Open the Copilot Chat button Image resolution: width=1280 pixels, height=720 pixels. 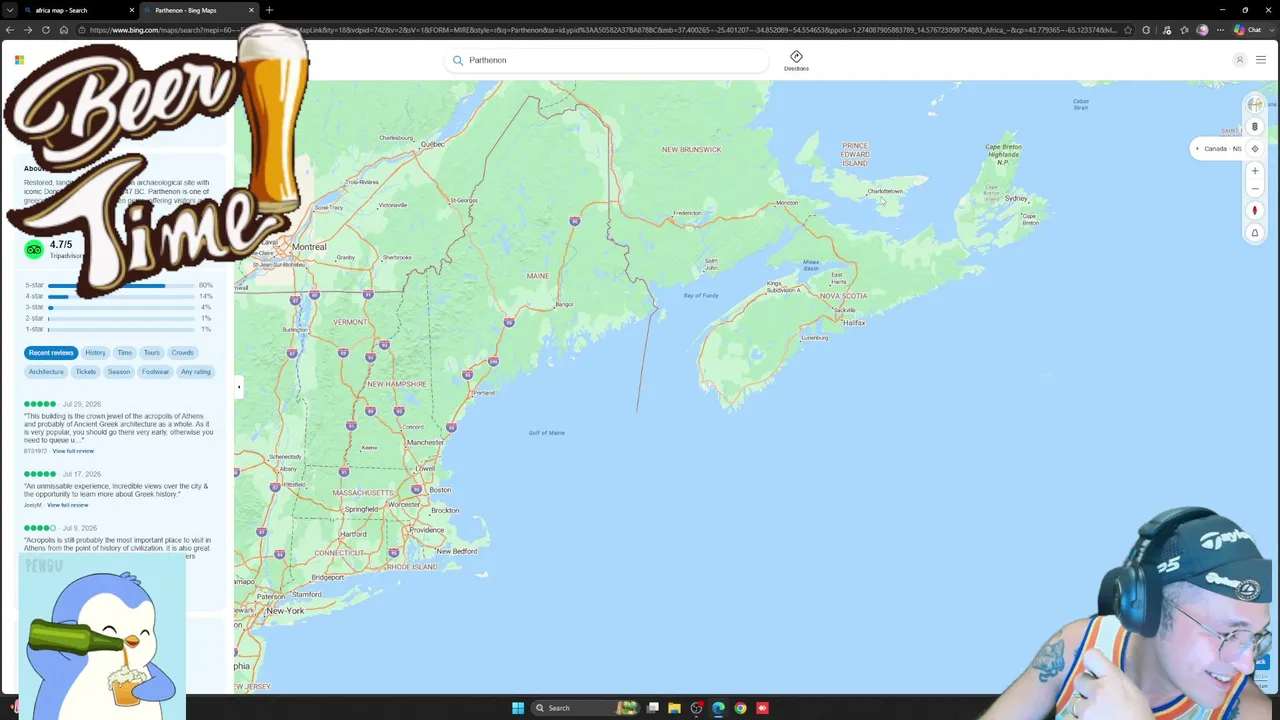(x=1248, y=30)
